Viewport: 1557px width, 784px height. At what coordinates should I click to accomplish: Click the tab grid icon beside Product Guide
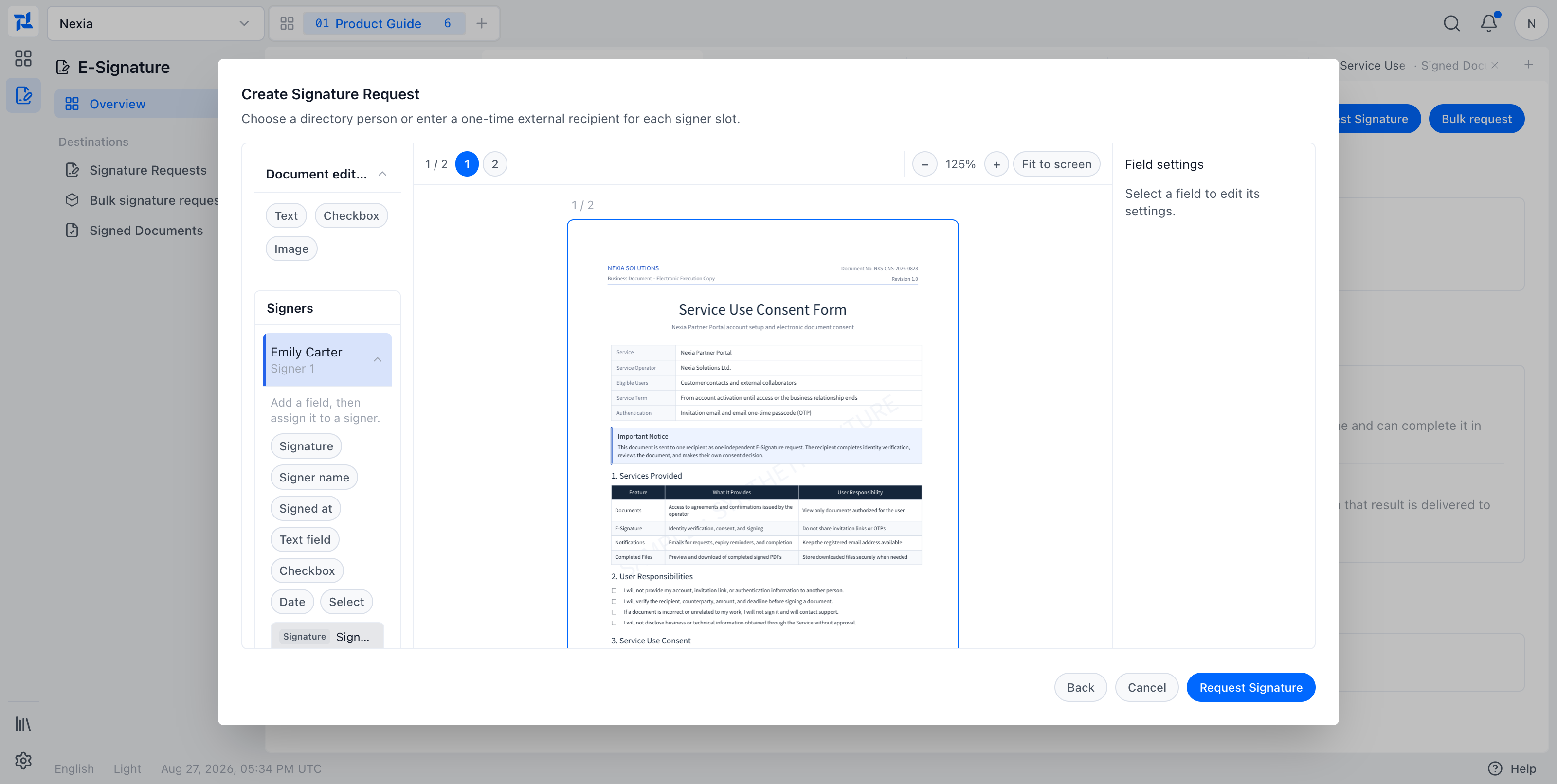pyautogui.click(x=287, y=23)
